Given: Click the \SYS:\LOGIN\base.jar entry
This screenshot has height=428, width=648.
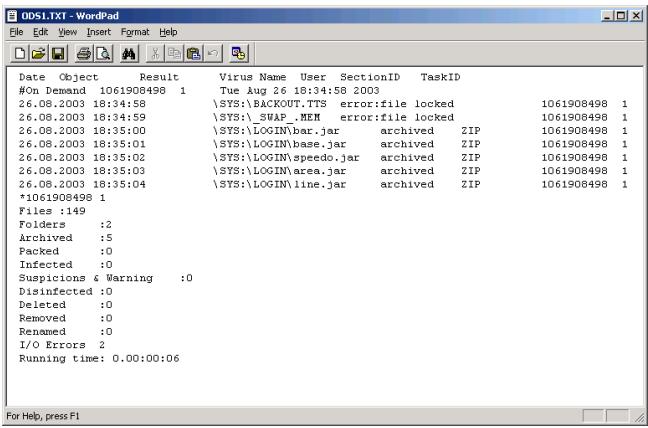Looking at the screenshot, I should 280,144.
